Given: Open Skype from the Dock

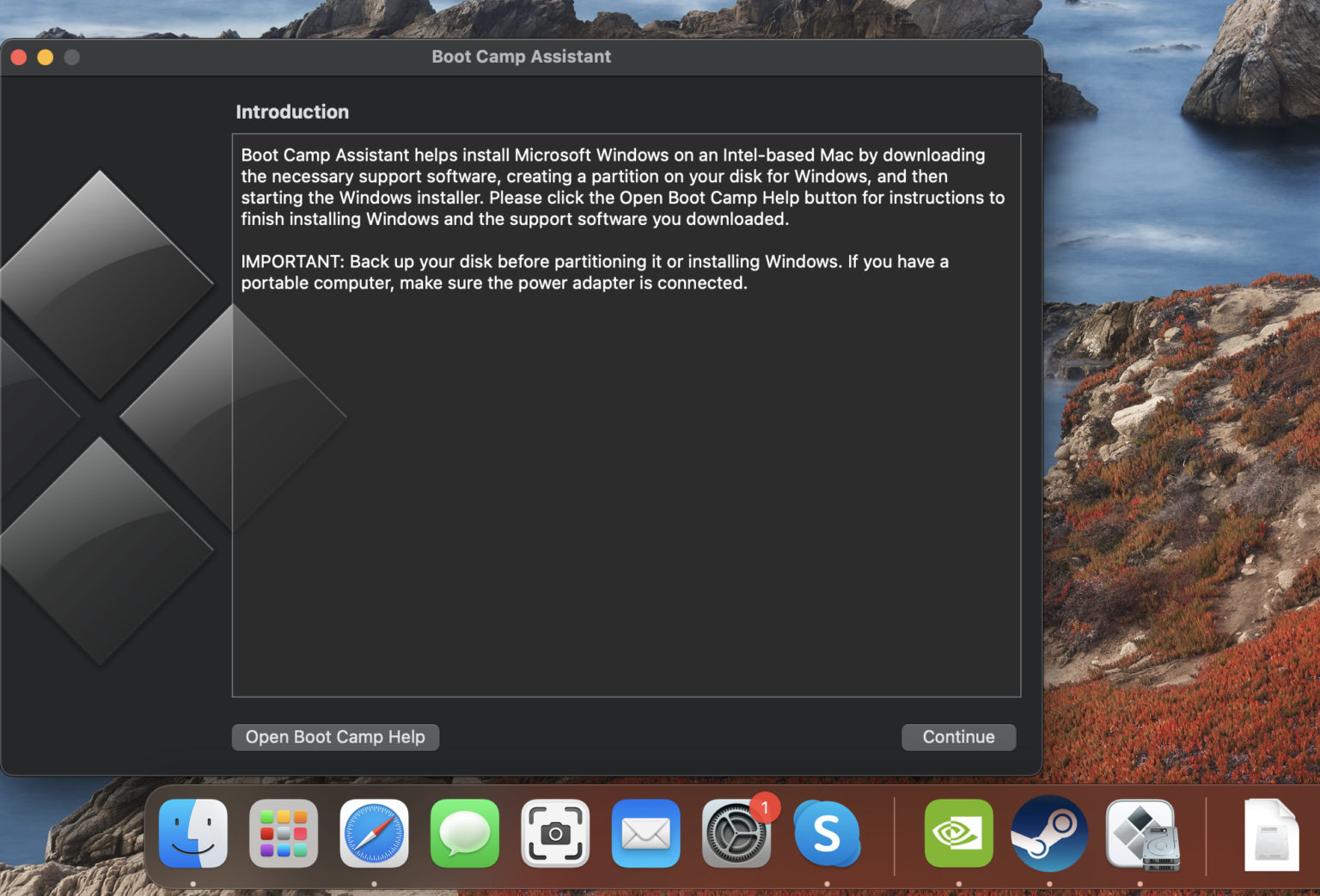Looking at the screenshot, I should (827, 833).
